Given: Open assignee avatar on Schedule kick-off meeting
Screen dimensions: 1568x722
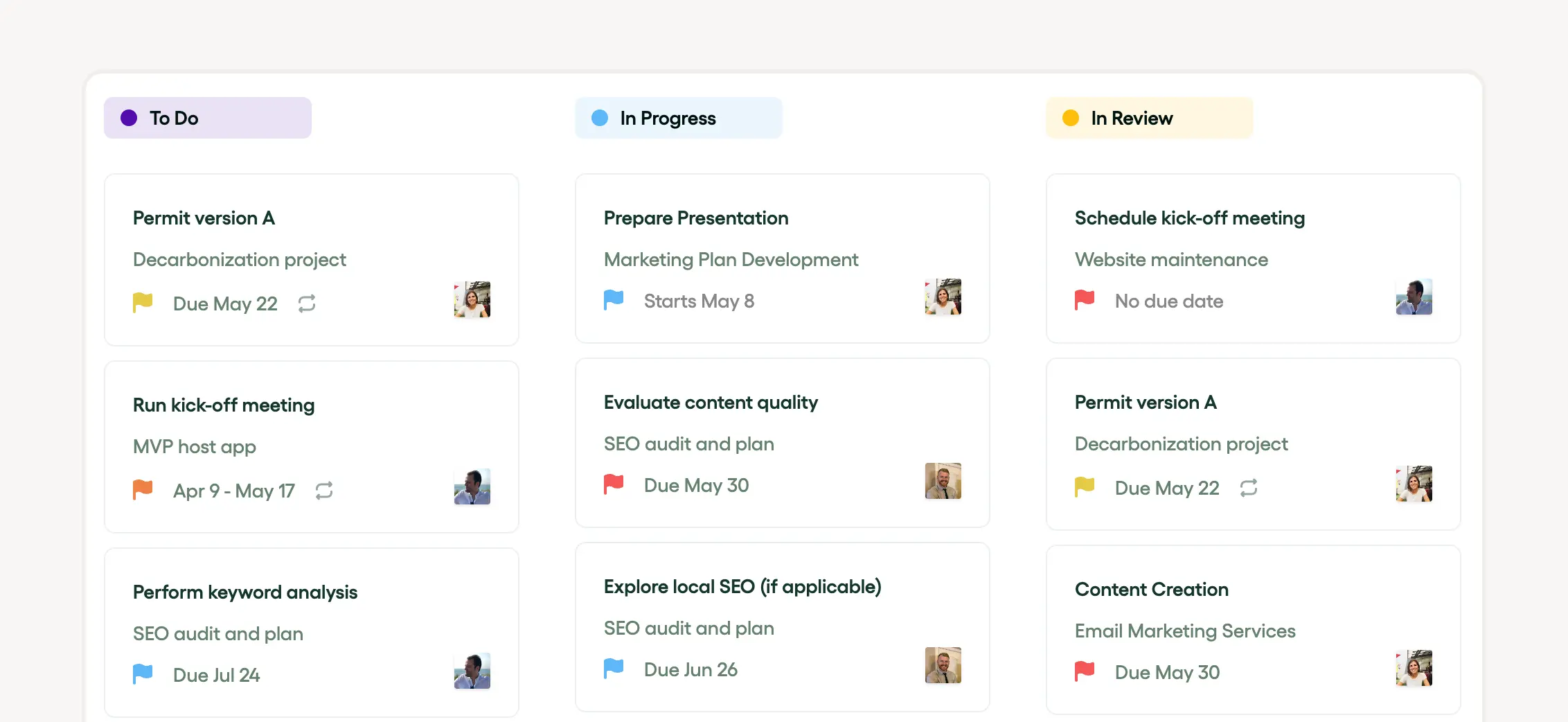Looking at the screenshot, I should click(x=1414, y=297).
